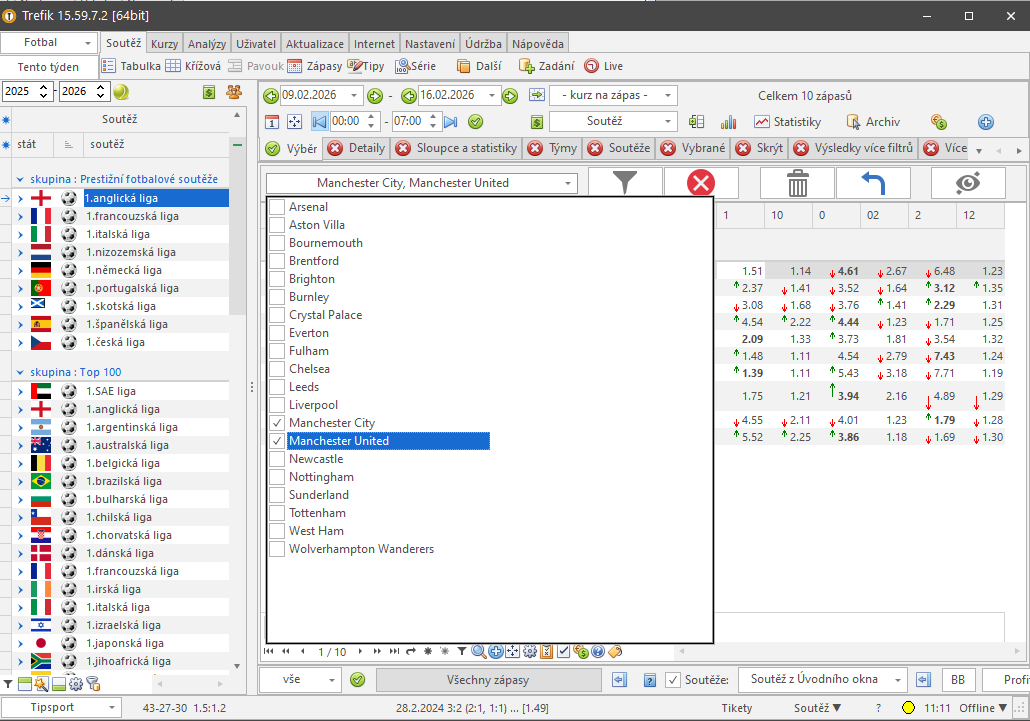Click the funnel filter icon button
Viewport: 1030px width, 721px height.
625,183
